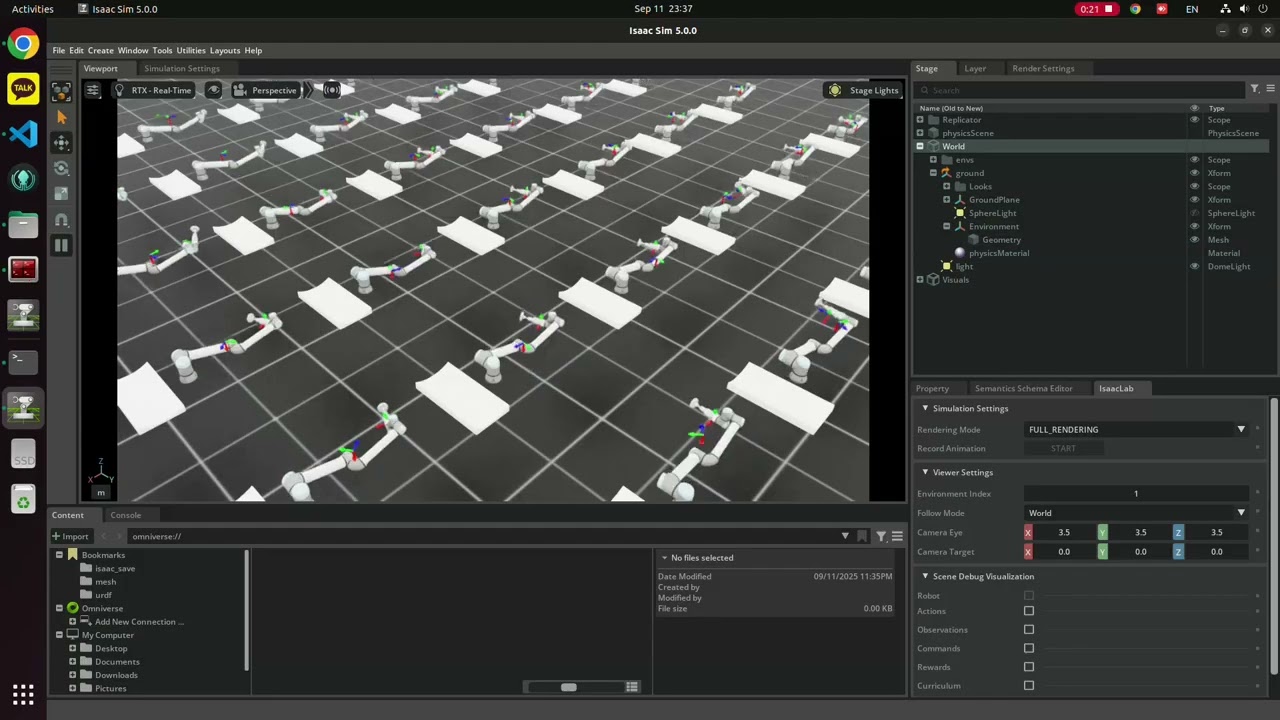Screen dimensions: 1280x720
Task: Click the RTX - Real-Time renderer button
Action: pos(152,90)
